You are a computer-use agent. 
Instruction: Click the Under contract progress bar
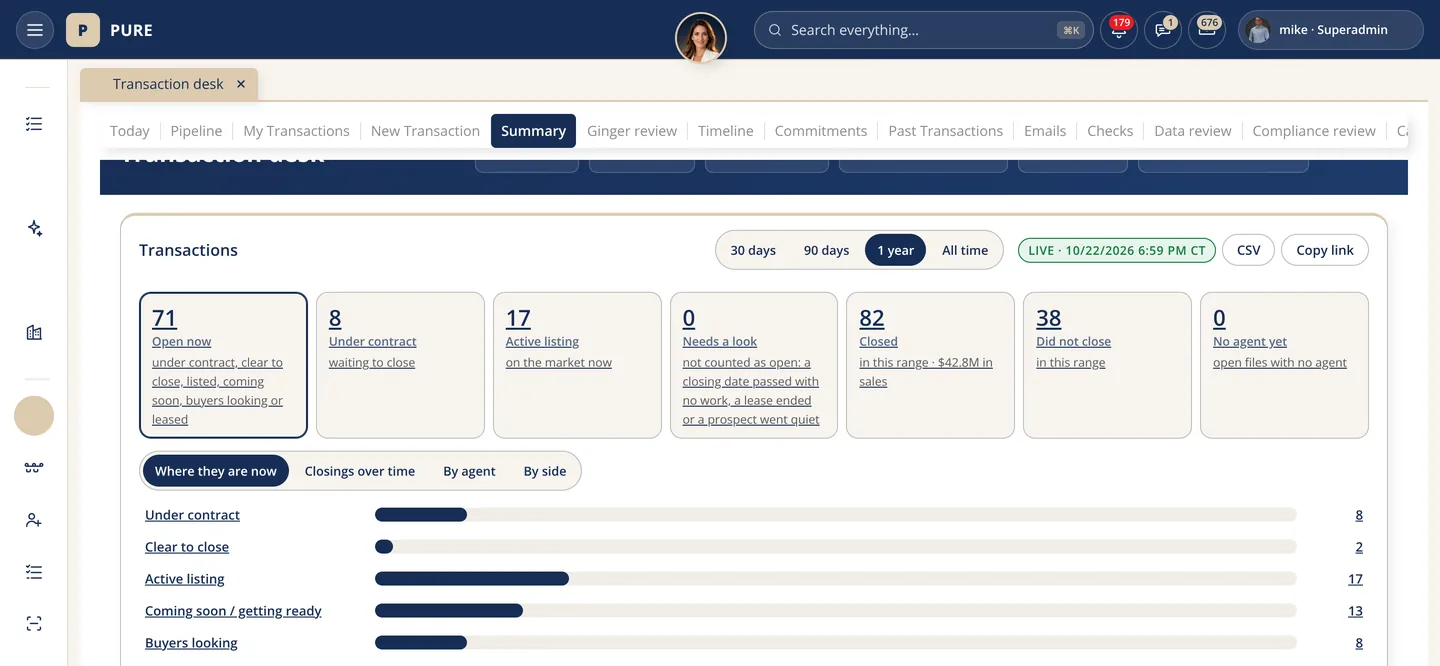coord(836,515)
